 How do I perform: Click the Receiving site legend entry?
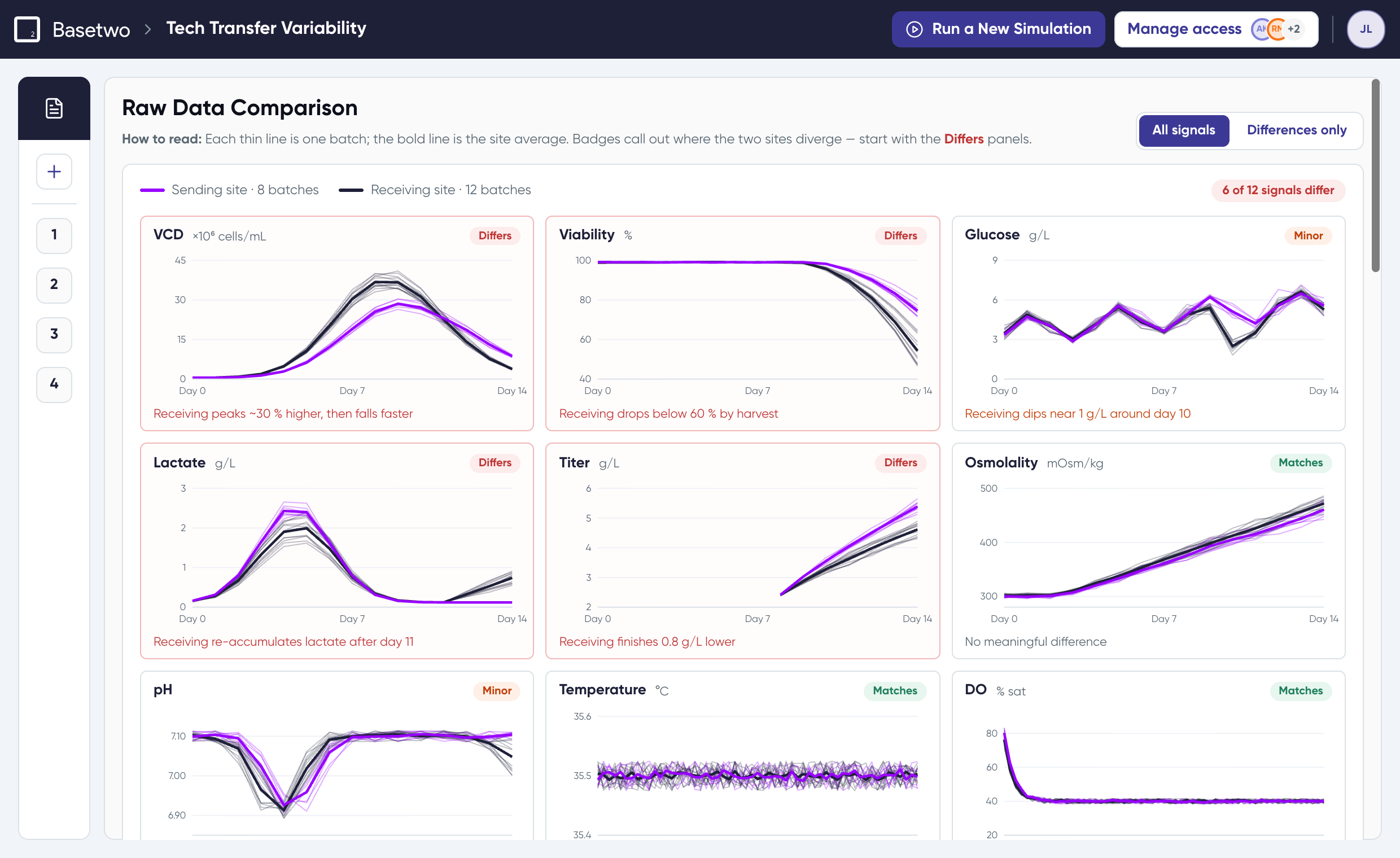[x=435, y=190]
